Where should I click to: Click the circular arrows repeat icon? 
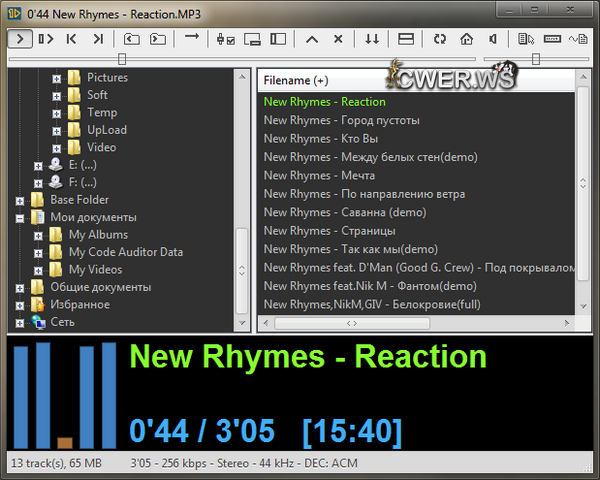440,39
